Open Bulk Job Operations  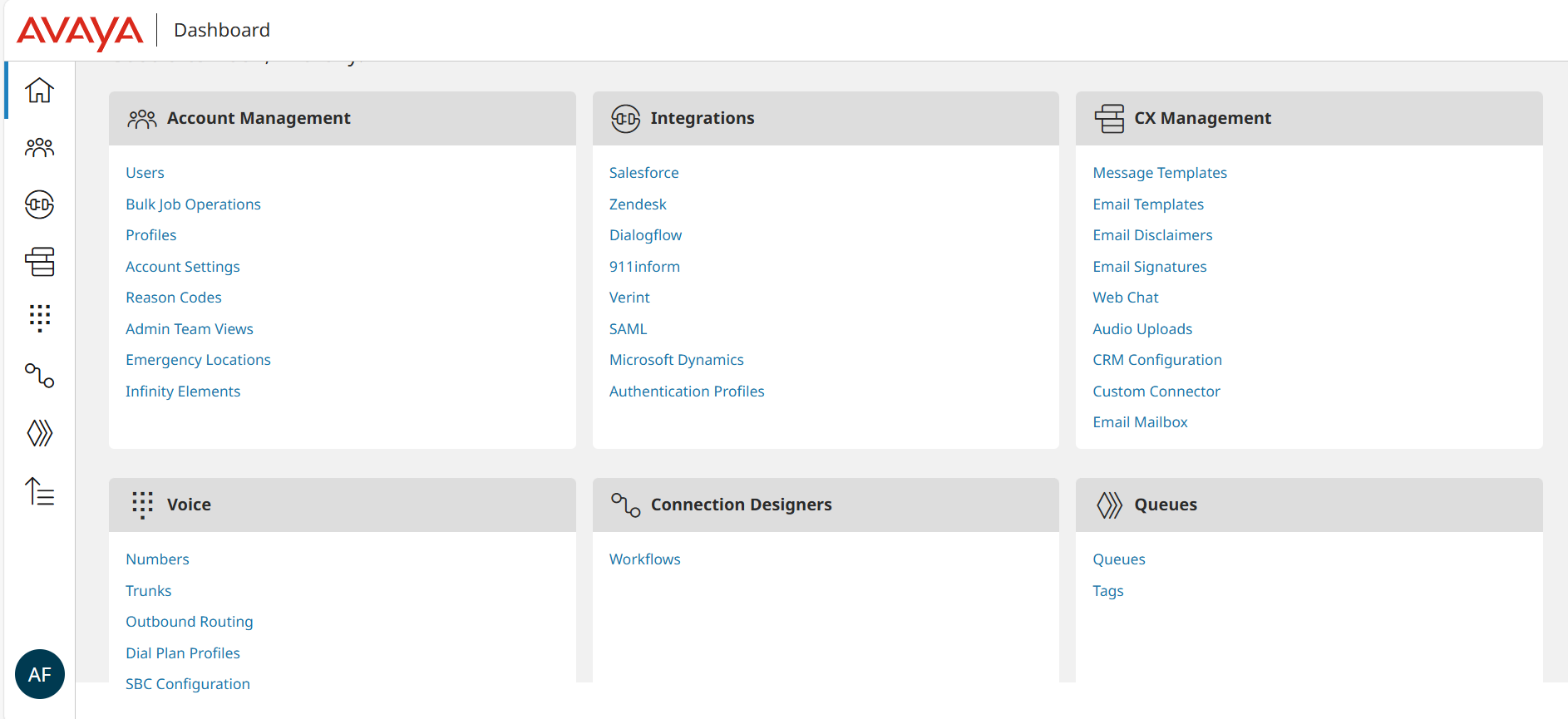tap(193, 204)
